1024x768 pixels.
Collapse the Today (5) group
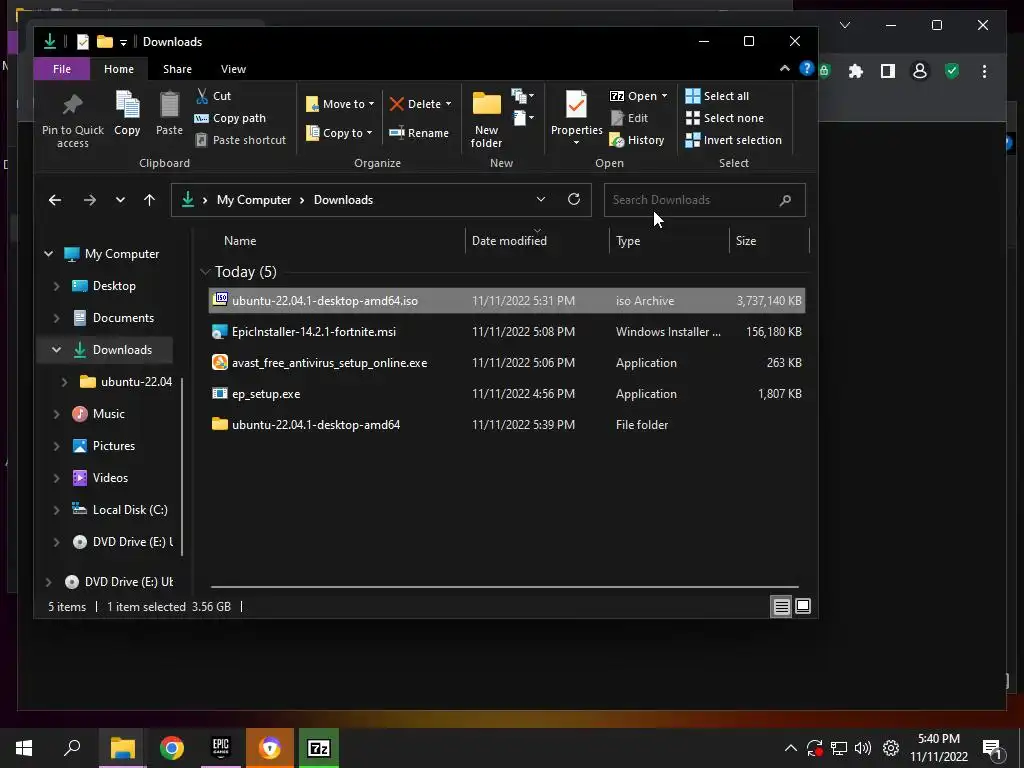(x=205, y=272)
